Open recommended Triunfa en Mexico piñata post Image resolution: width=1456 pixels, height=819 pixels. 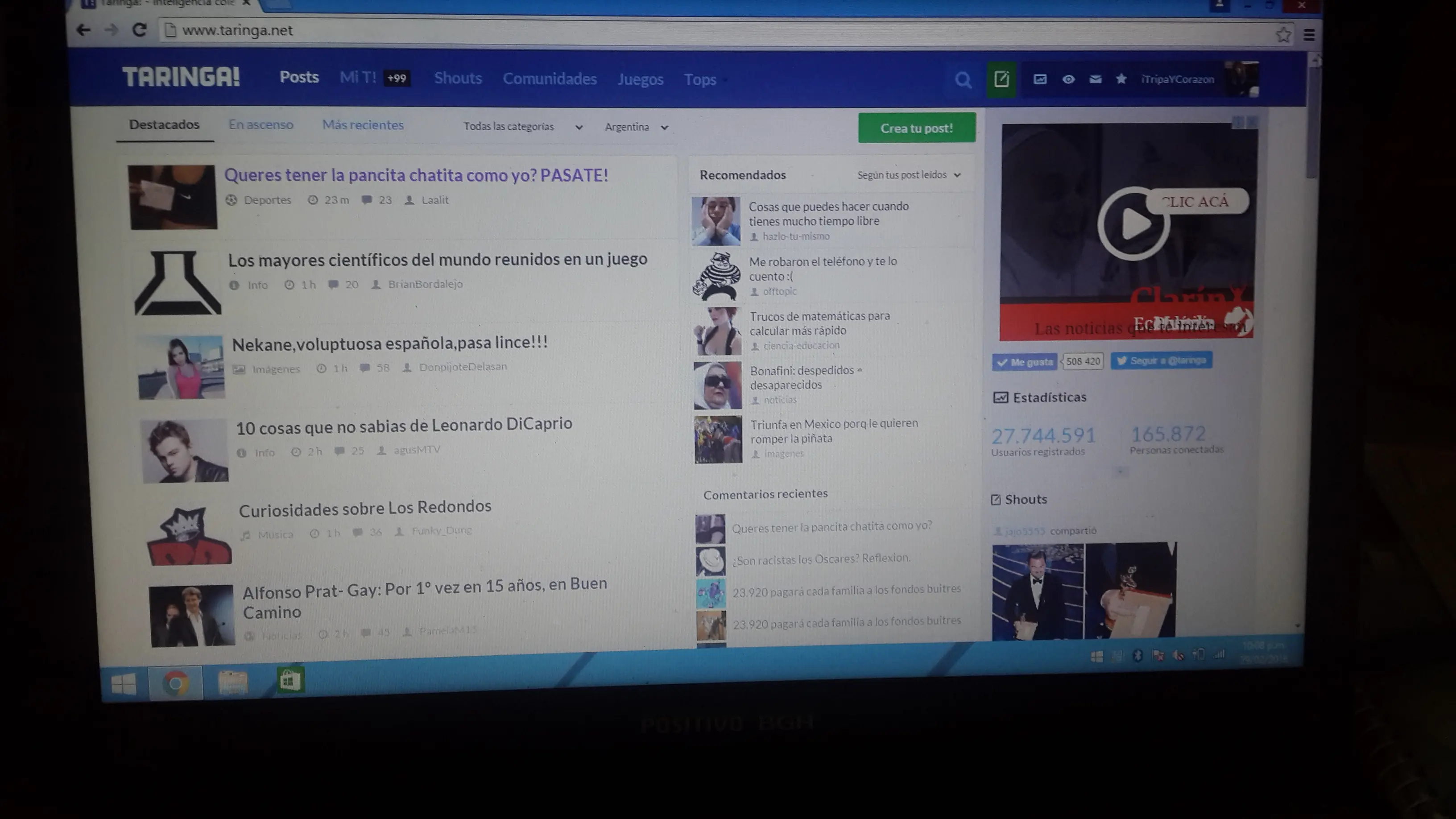coord(834,431)
